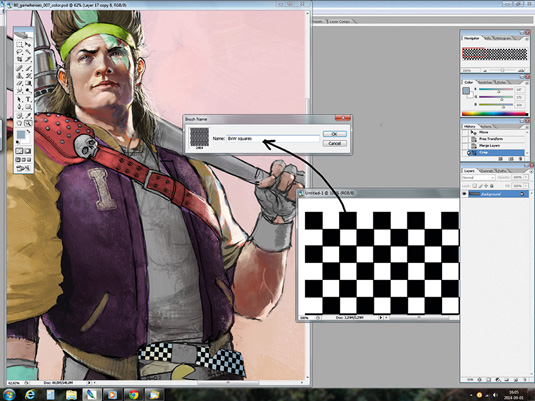The height and width of the screenshot is (401, 535).
Task: Switch to the Paths tab
Action: (x=502, y=170)
